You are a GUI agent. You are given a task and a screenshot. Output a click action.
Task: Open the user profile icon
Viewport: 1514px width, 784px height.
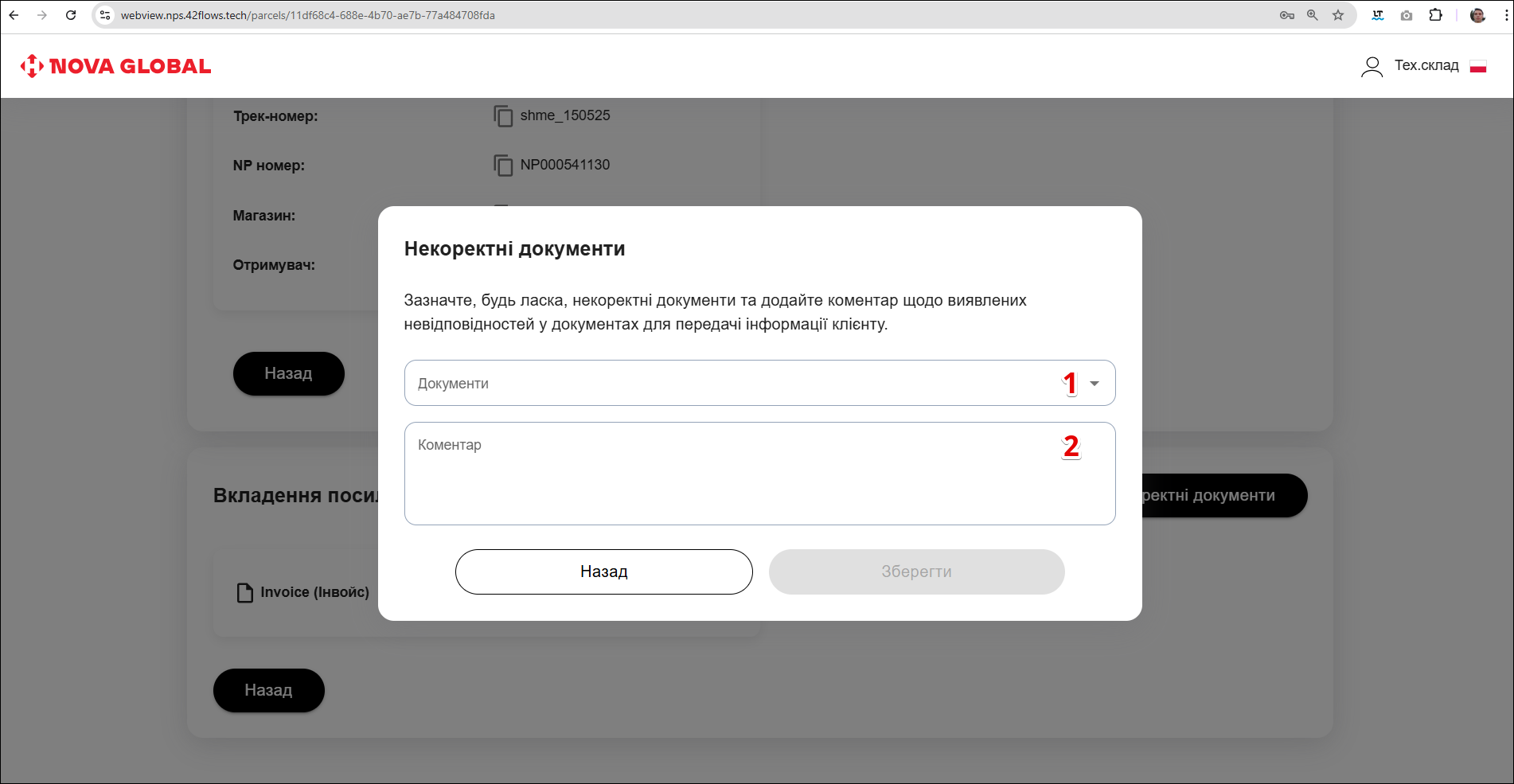tap(1372, 66)
